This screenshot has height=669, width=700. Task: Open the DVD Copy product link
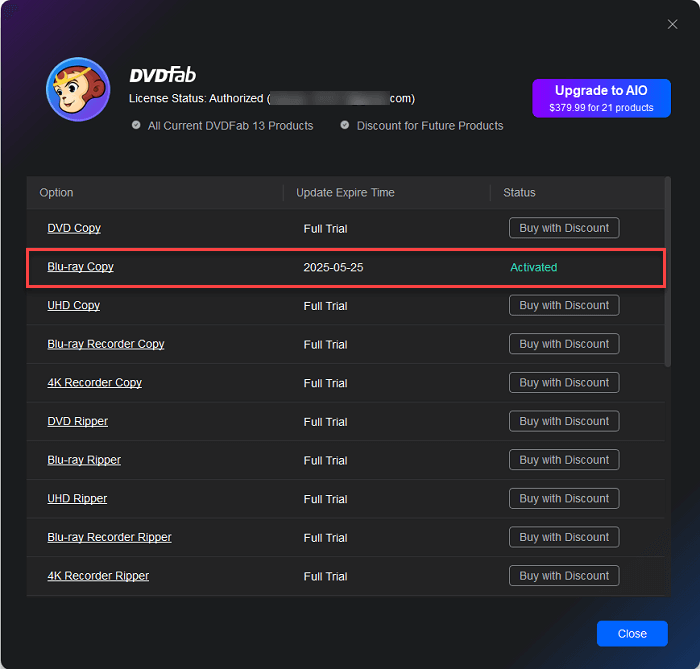coord(74,228)
